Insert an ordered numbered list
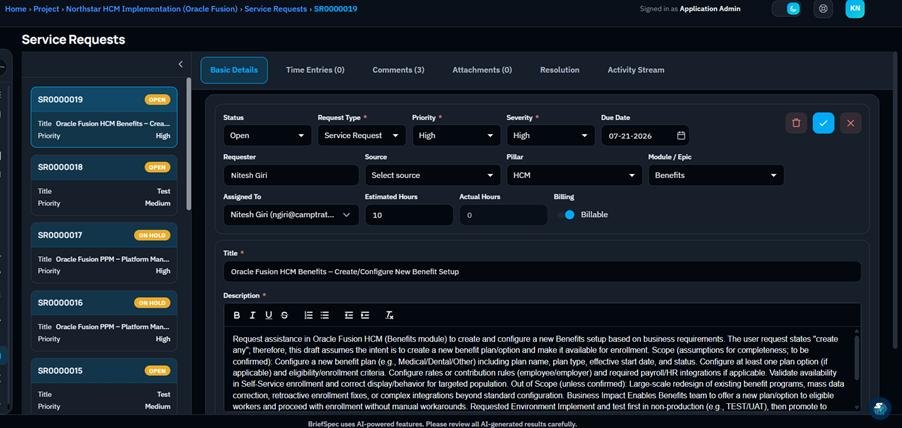 tap(308, 315)
